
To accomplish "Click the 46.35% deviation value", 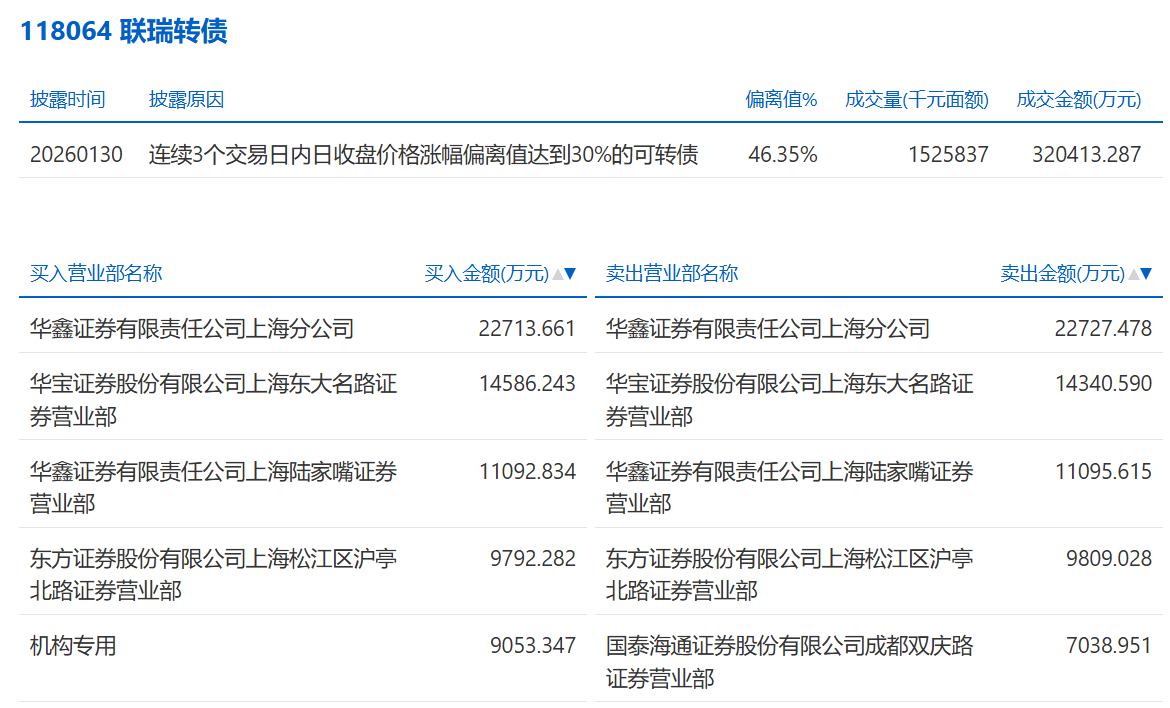I will (x=782, y=155).
